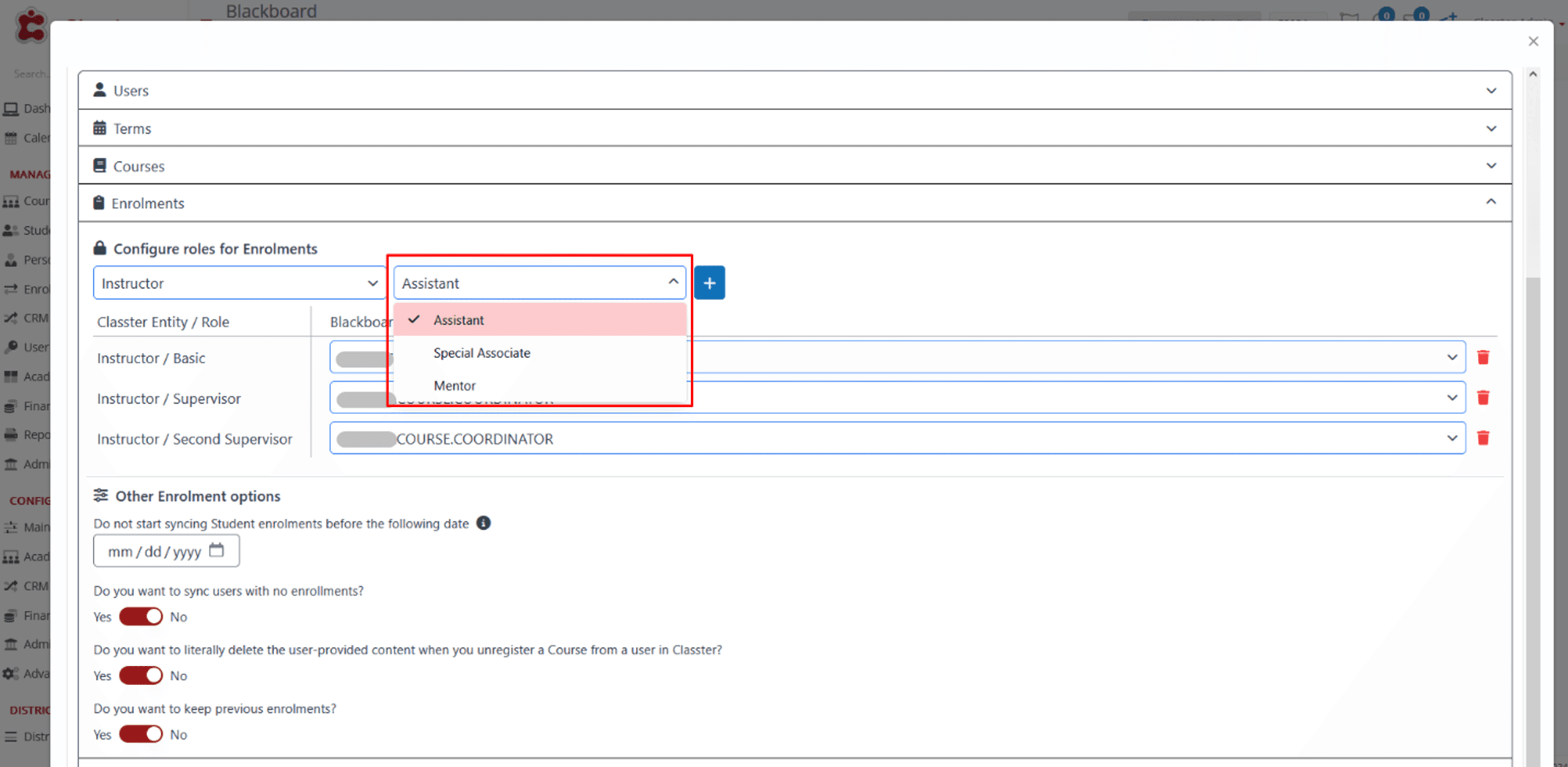This screenshot has width=1568, height=767.
Task: Delete the Instructor / Supervisor role mapping
Action: [1483, 397]
